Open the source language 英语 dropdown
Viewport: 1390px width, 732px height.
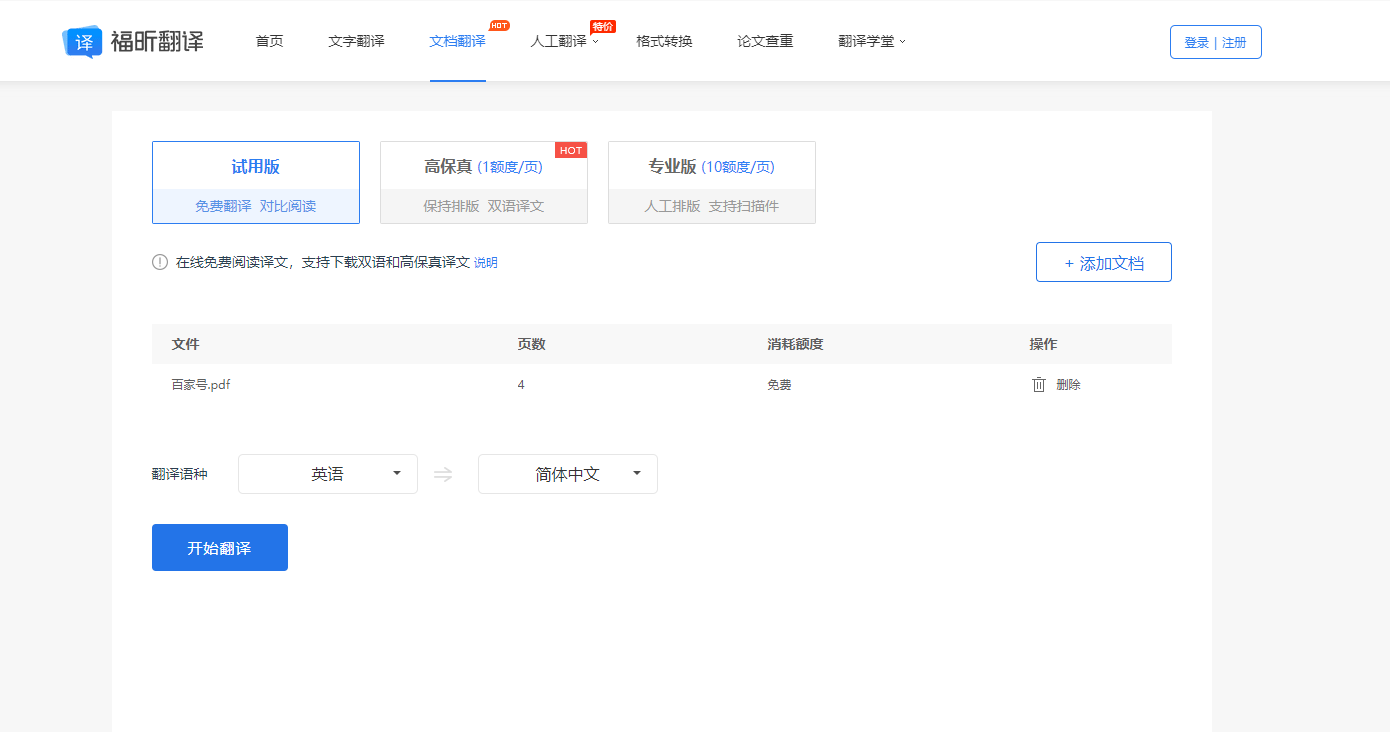tap(328, 474)
